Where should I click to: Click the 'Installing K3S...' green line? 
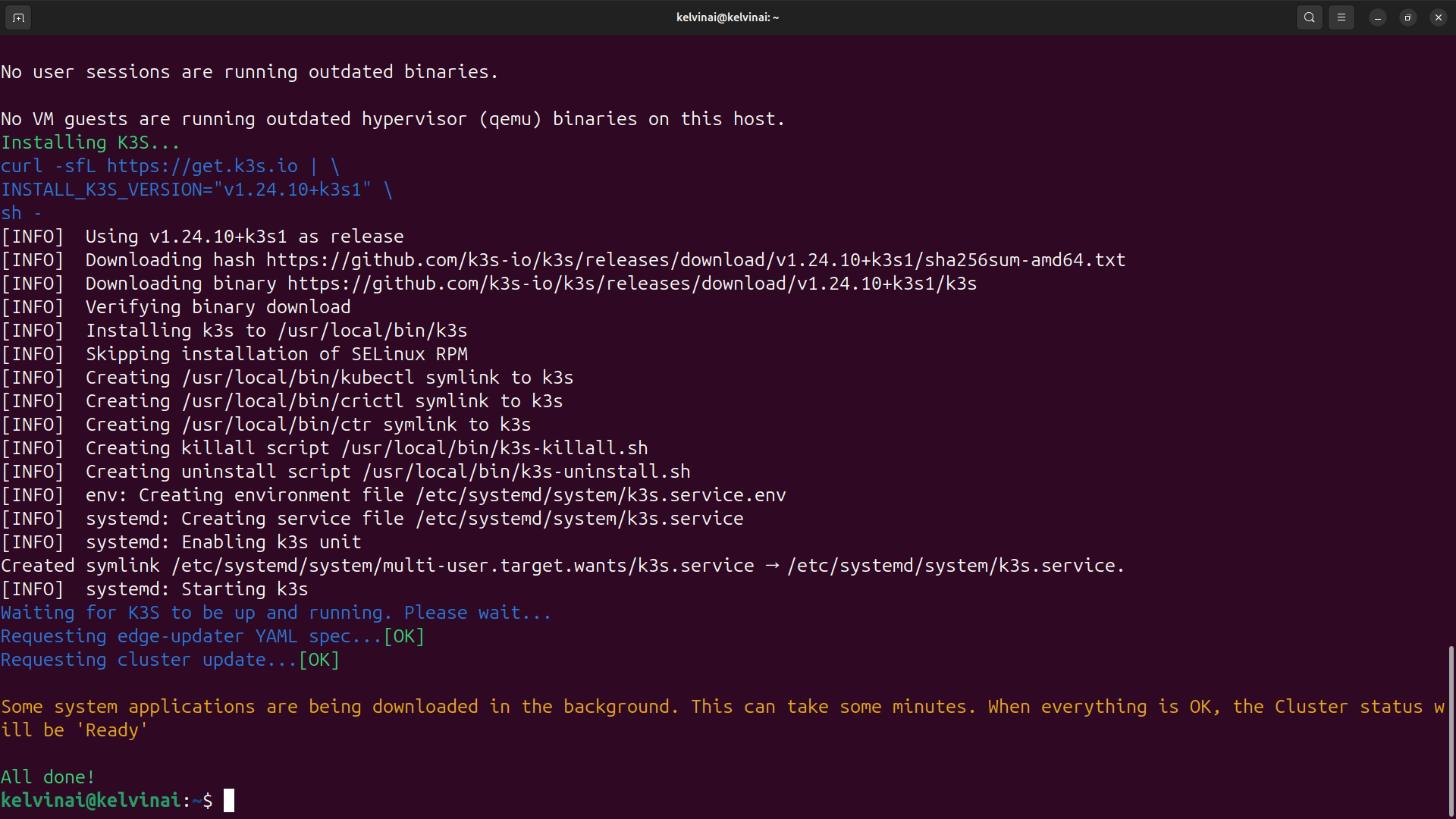pos(90,143)
